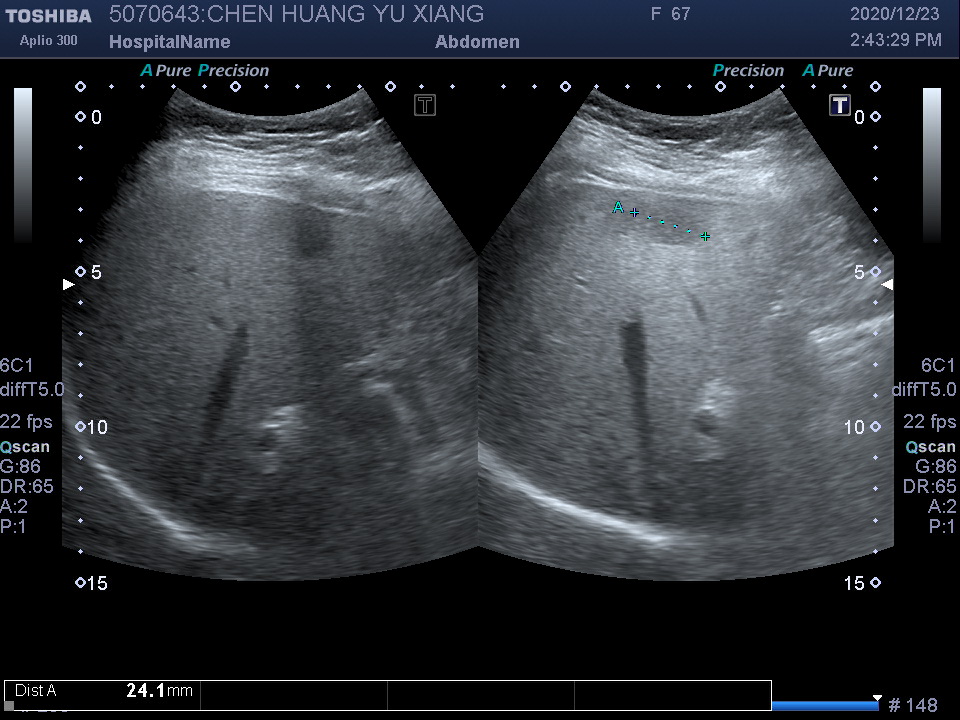The height and width of the screenshot is (720, 960).
Task: Click the right grayscale bar
Action: tap(931, 165)
